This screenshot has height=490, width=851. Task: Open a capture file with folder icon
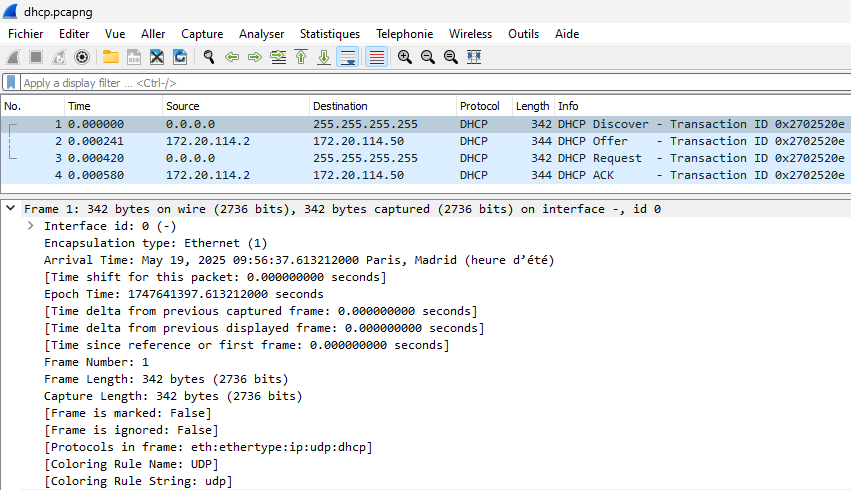coord(111,57)
